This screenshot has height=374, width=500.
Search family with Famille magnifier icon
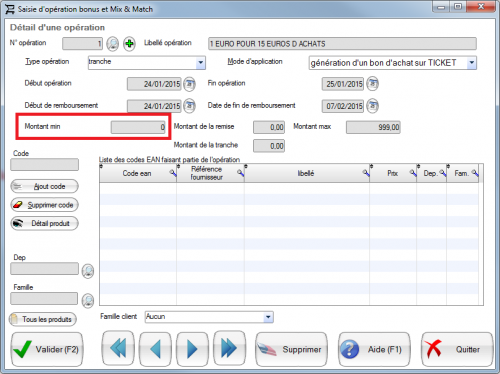(x=88, y=300)
